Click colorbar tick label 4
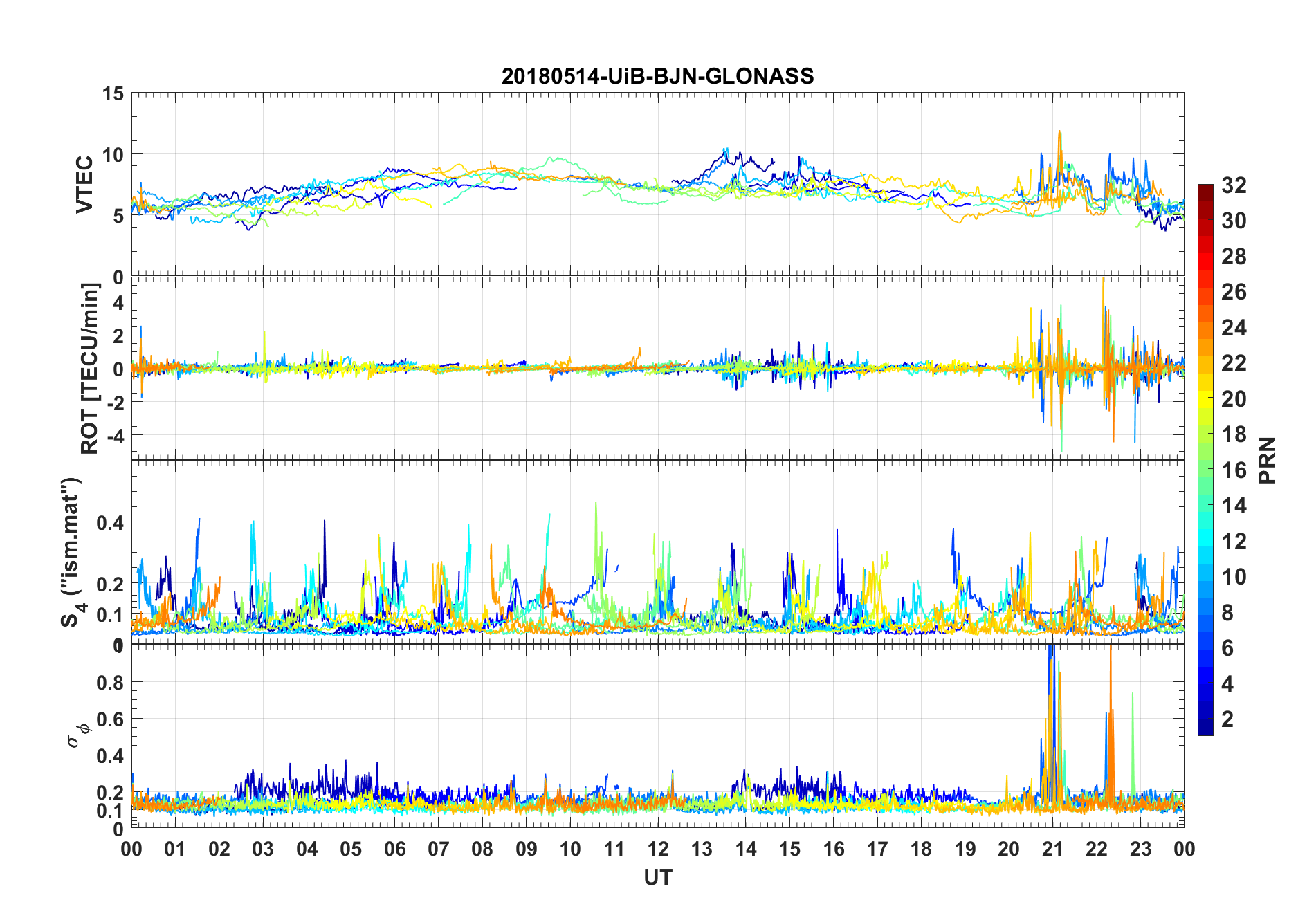 1227,684
